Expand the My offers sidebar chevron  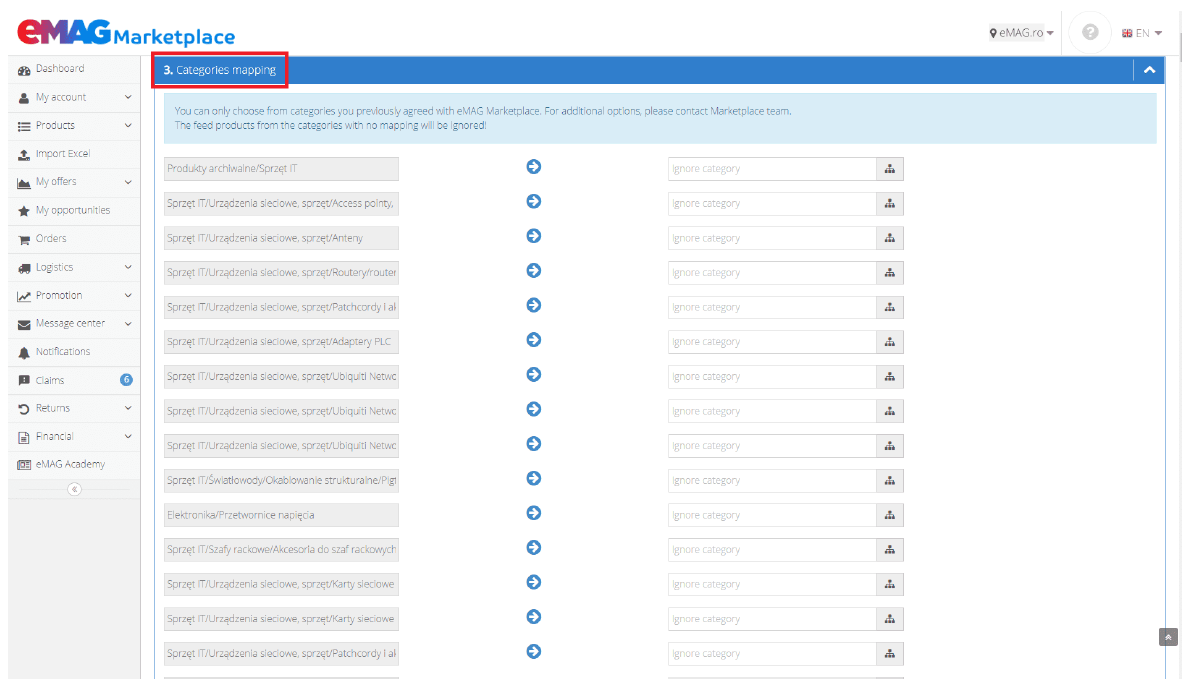coord(127,182)
